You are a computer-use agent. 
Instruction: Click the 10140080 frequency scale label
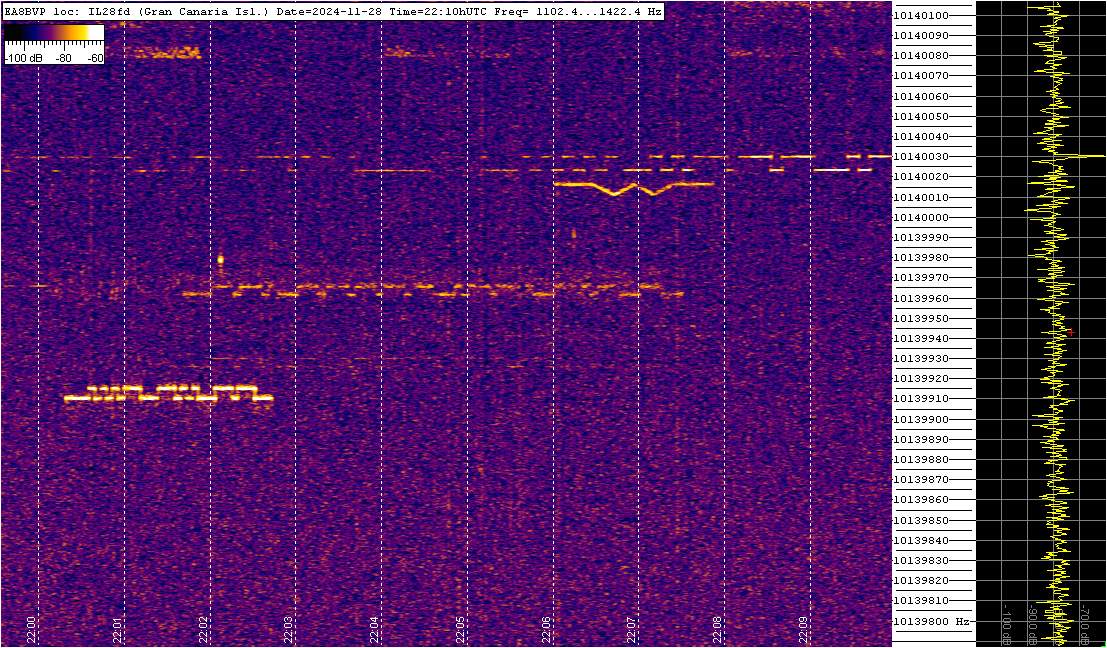point(921,56)
